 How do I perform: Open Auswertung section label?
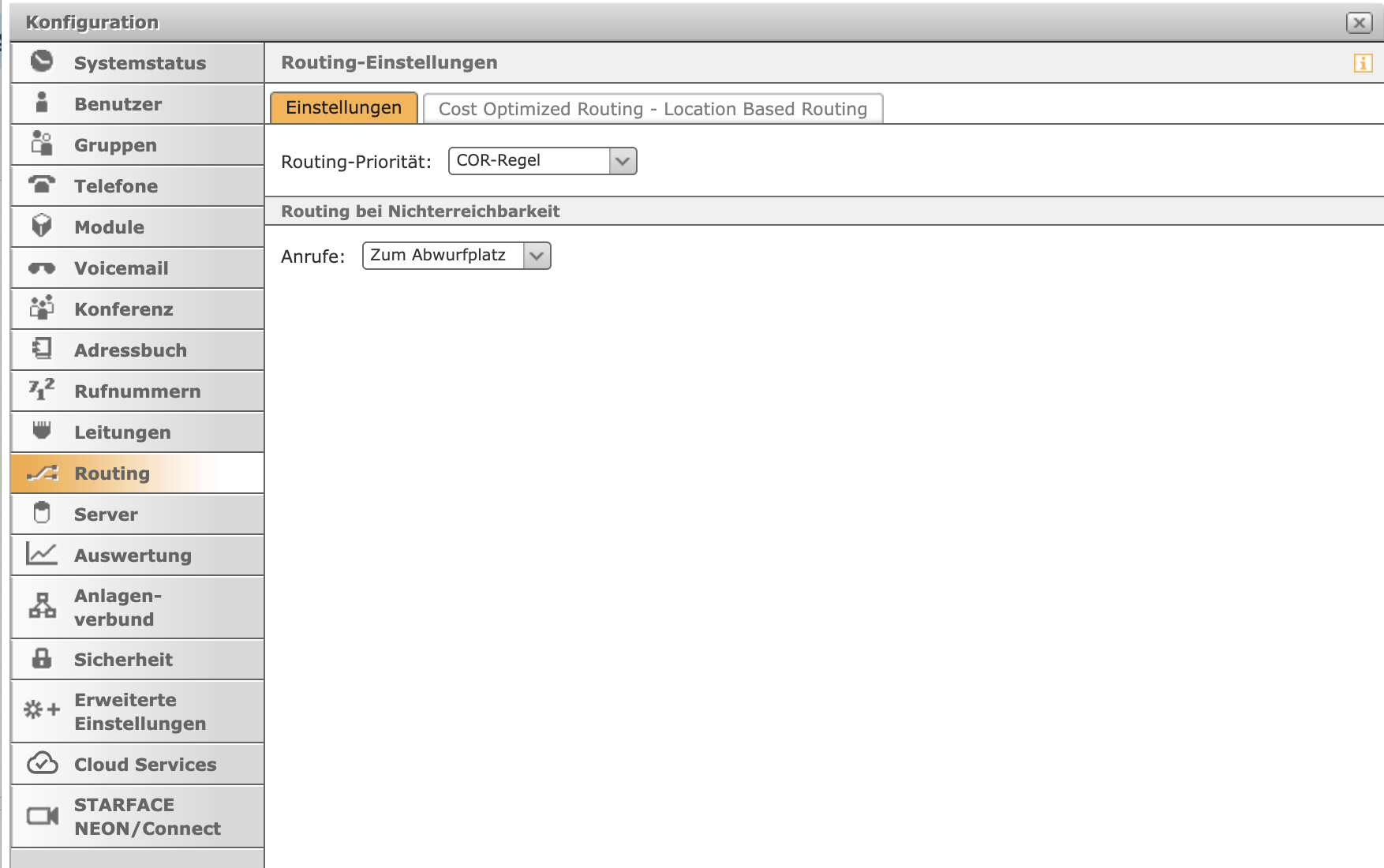(x=133, y=556)
